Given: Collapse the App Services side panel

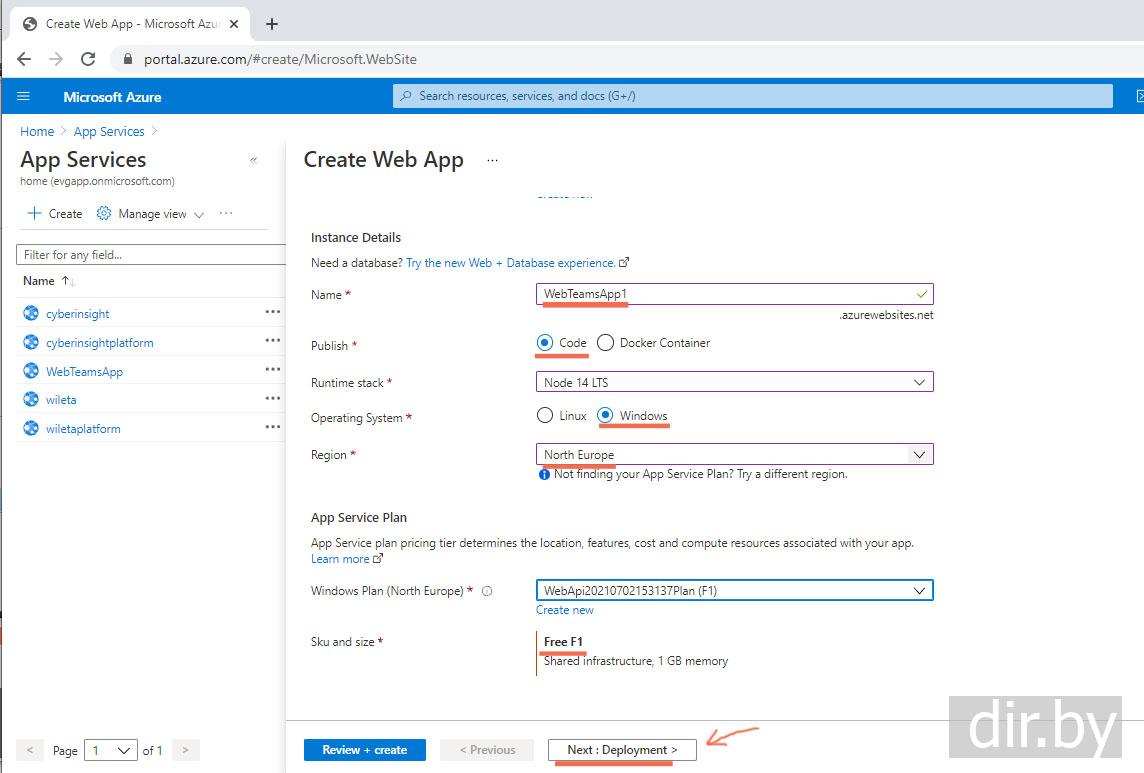Looking at the screenshot, I should pos(253,160).
